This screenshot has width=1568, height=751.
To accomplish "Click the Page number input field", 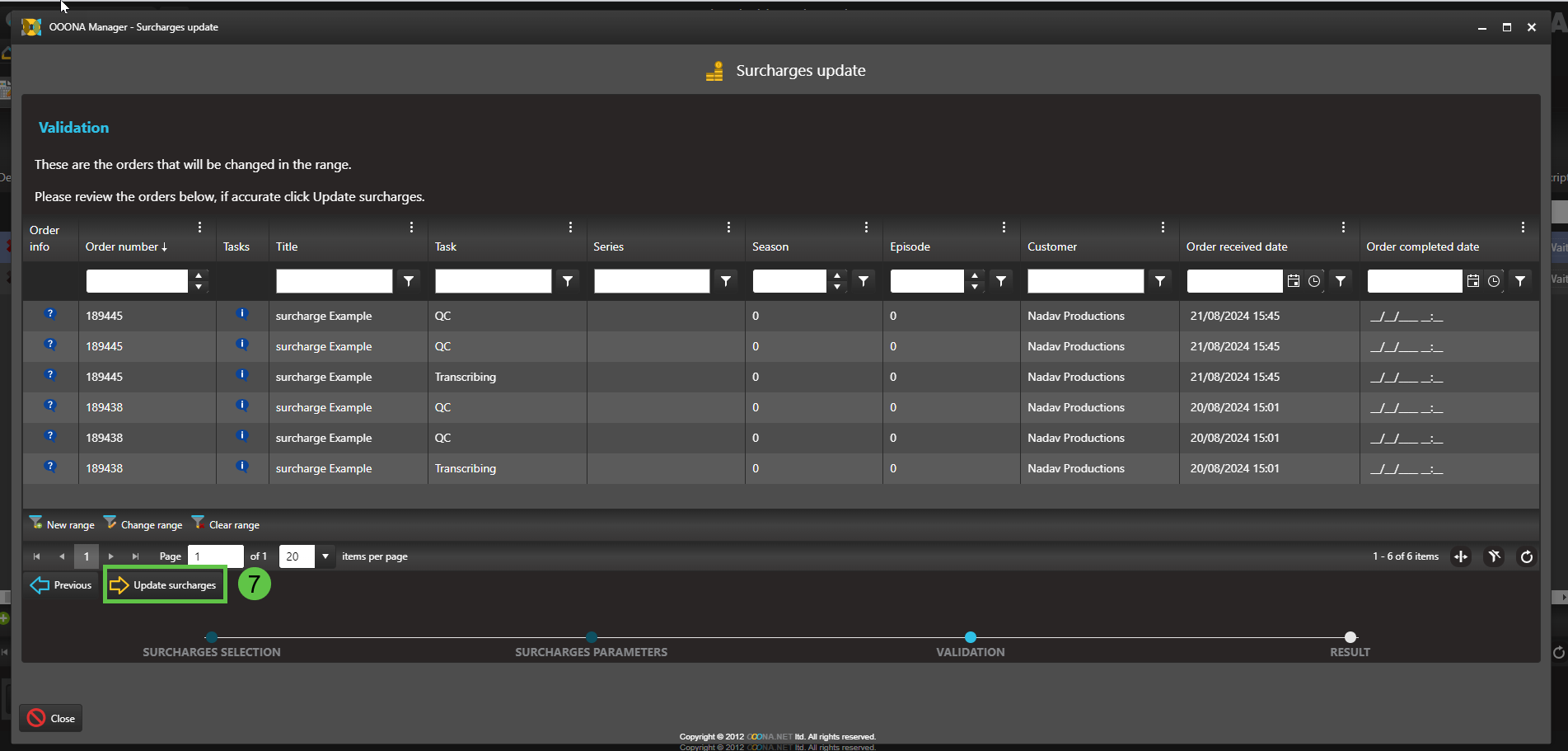I will pos(215,556).
